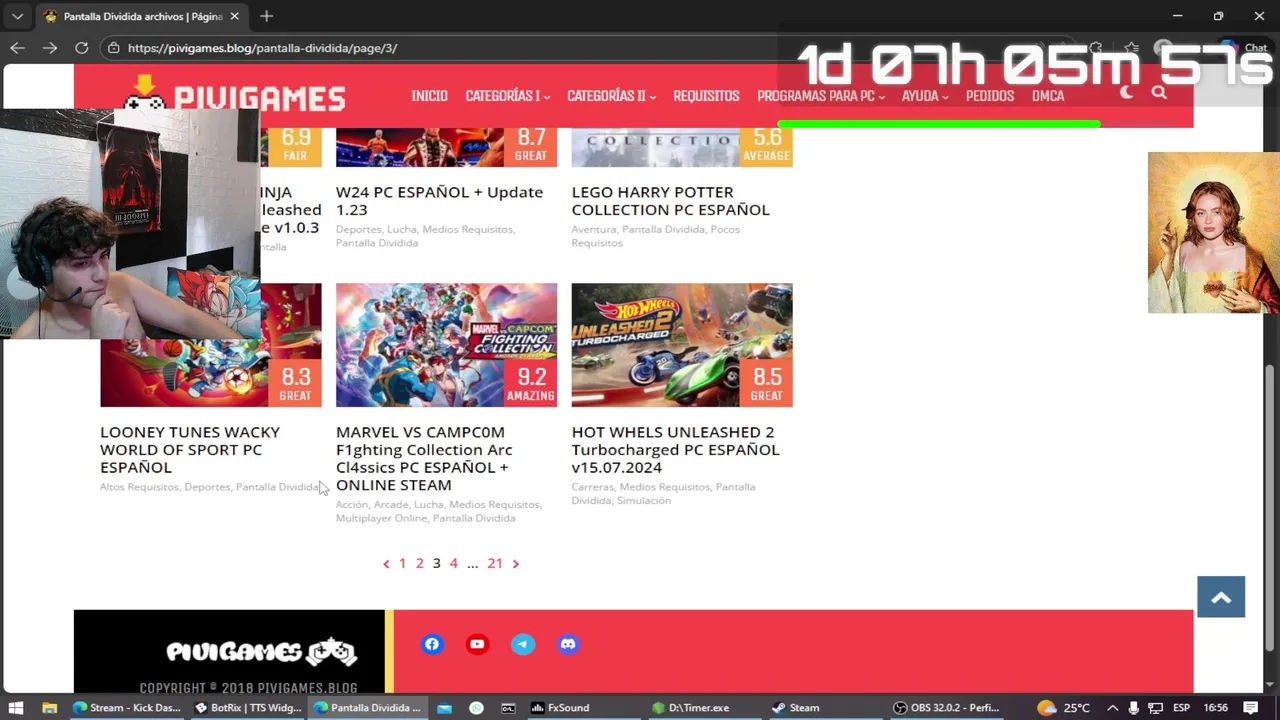Click the next page arrow in pagination
The image size is (1280, 720).
(515, 564)
